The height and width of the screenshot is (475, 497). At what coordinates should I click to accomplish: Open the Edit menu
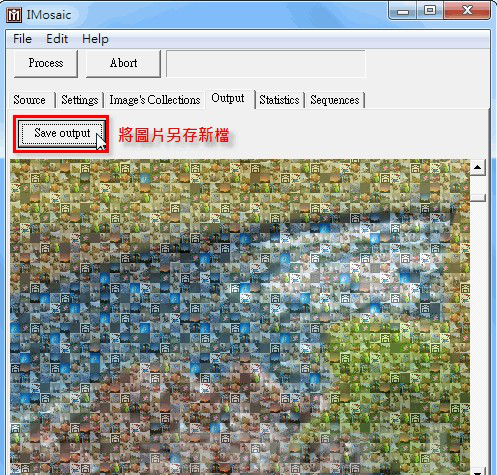57,39
